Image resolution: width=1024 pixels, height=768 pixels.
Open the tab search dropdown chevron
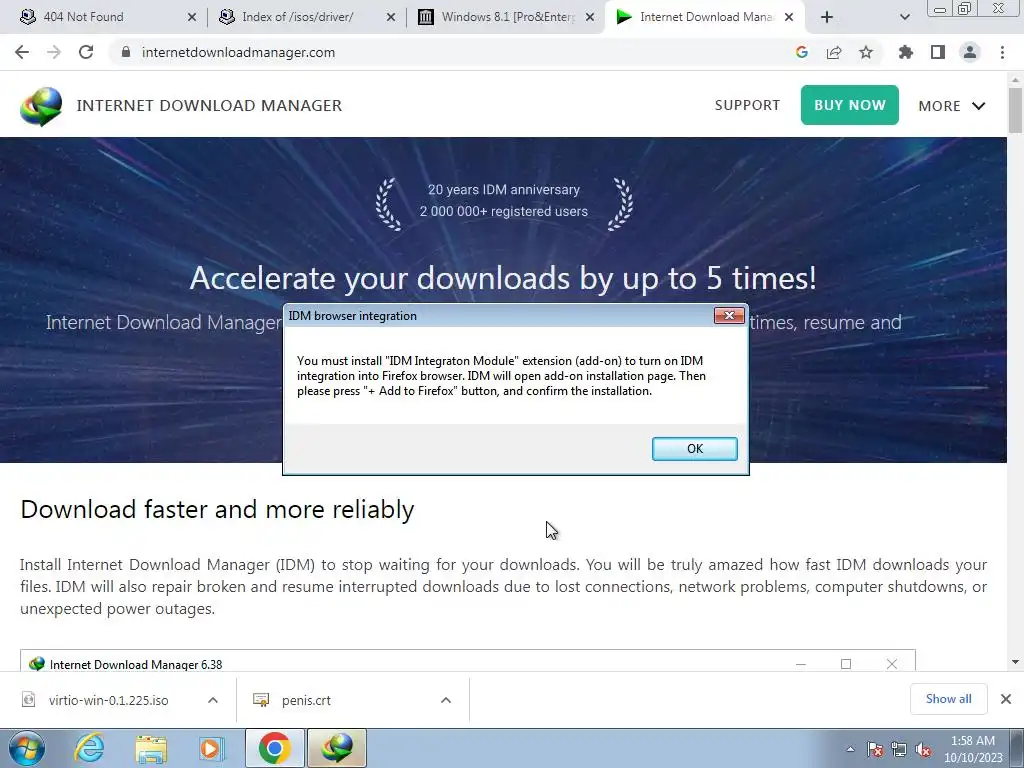click(x=904, y=18)
